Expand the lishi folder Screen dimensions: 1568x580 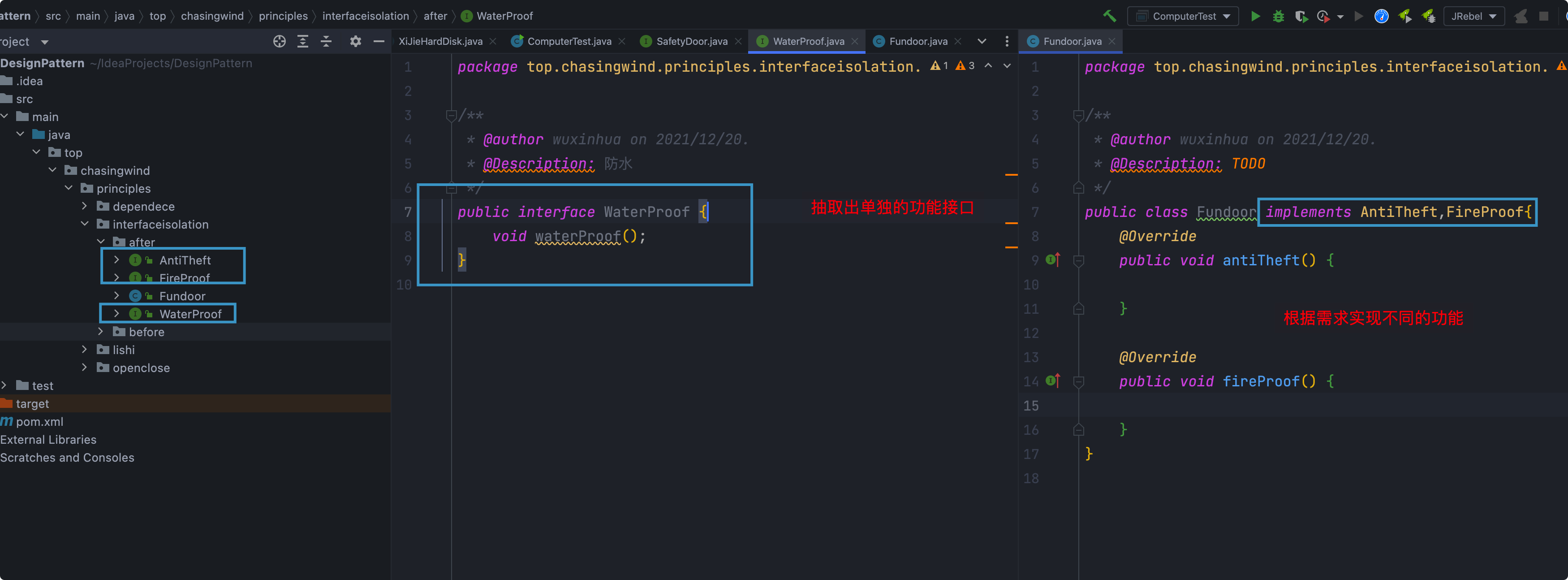point(85,350)
